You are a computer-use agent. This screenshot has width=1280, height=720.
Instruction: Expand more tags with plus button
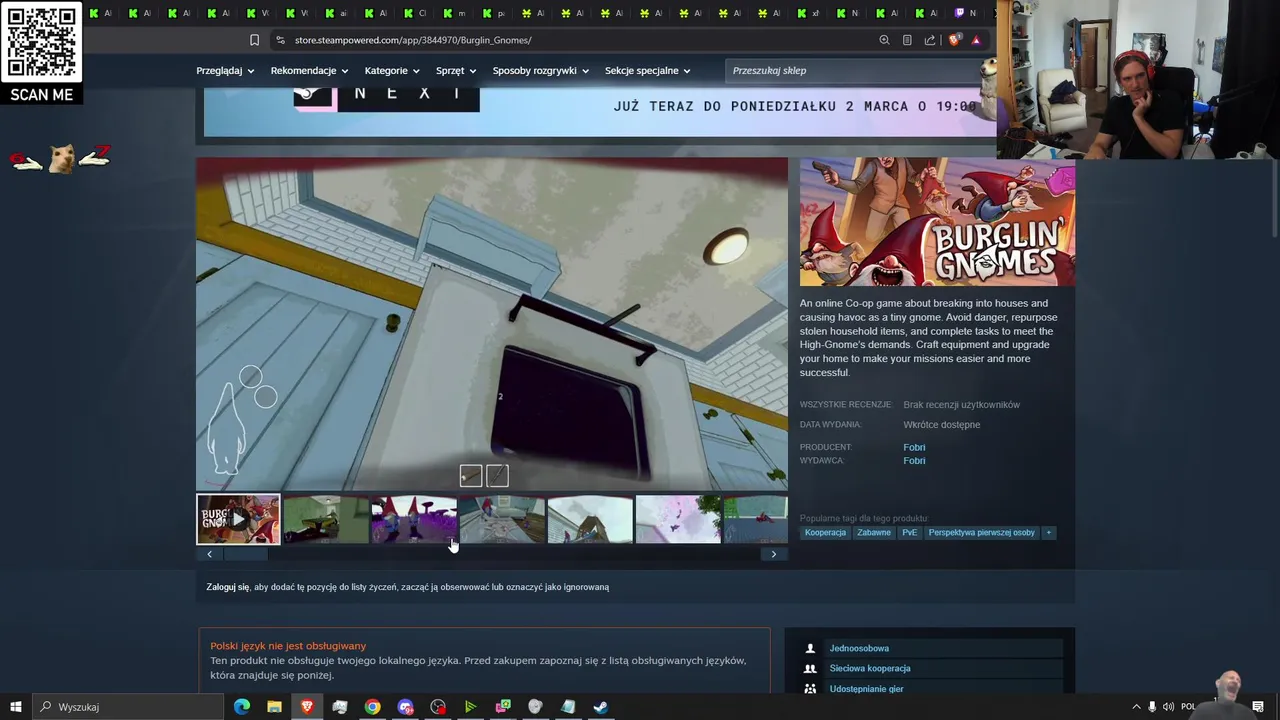[x=1048, y=533]
